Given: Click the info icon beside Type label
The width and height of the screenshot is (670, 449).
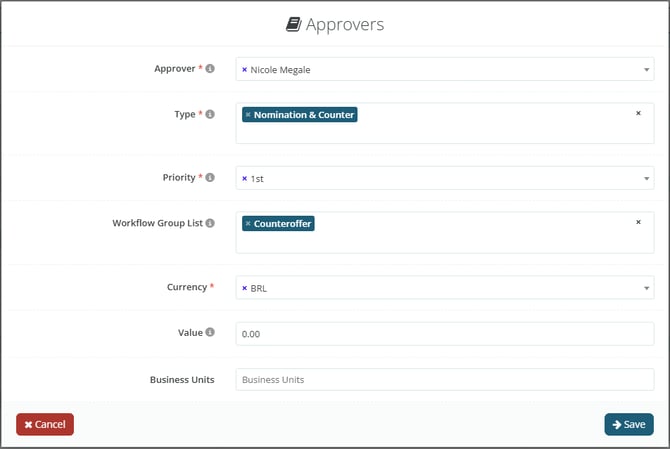Looking at the screenshot, I should (210, 115).
